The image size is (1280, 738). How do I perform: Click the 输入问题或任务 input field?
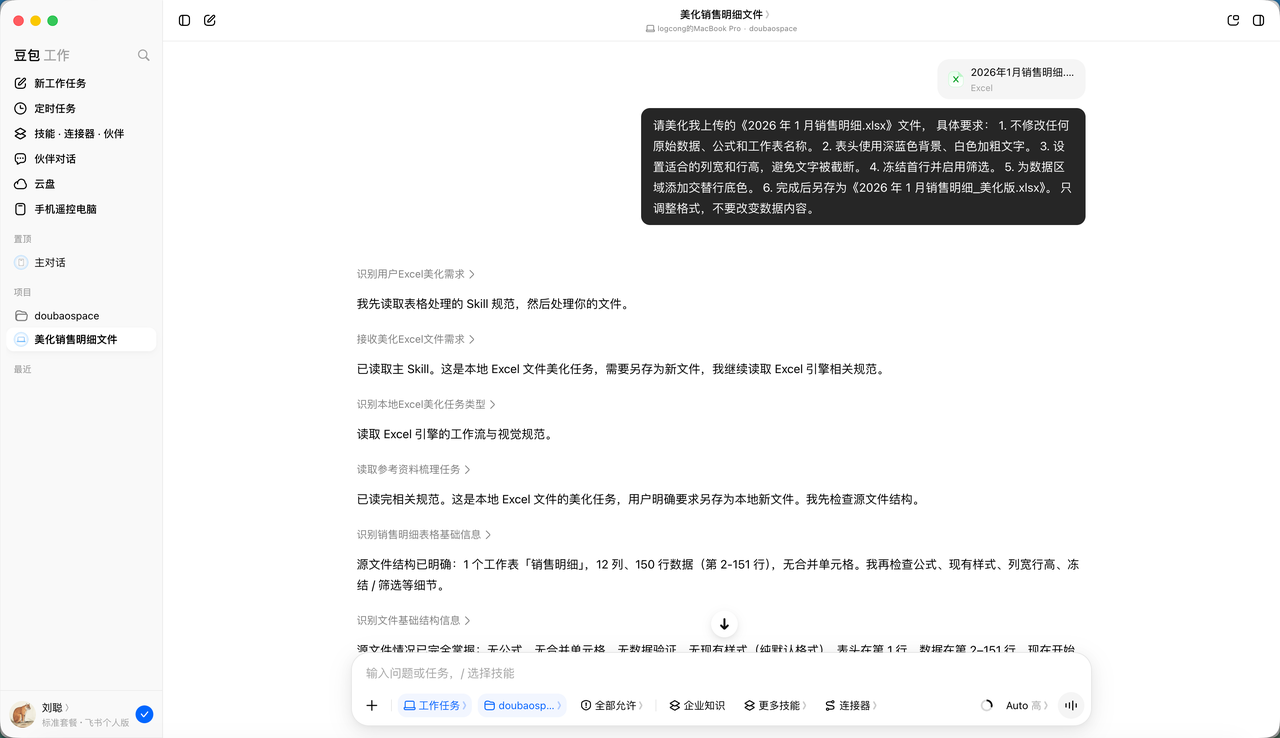pyautogui.click(x=721, y=673)
